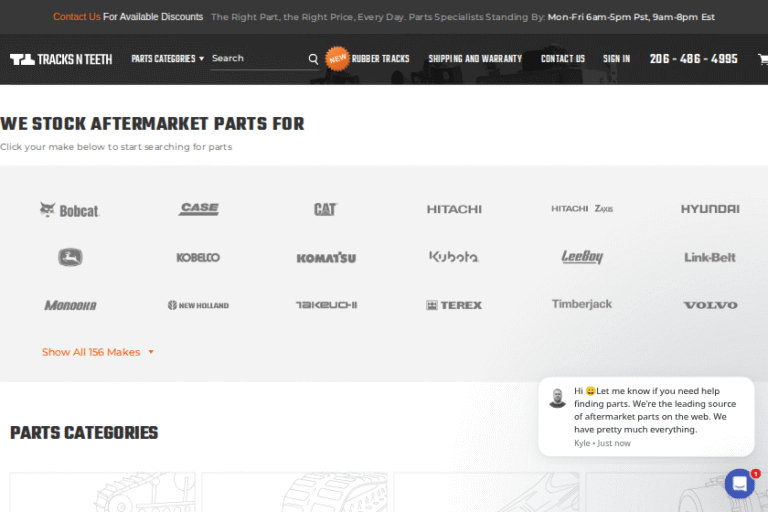Click Contact Us in top banner
This screenshot has height=512, width=768.
[x=76, y=17]
